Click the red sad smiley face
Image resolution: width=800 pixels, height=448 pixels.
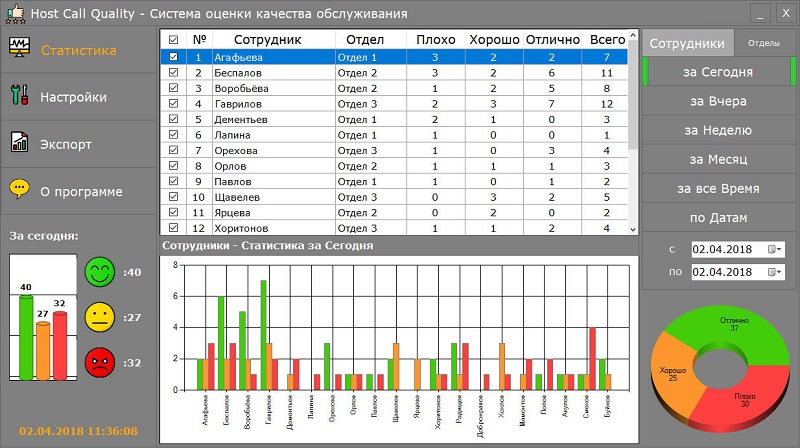99,361
